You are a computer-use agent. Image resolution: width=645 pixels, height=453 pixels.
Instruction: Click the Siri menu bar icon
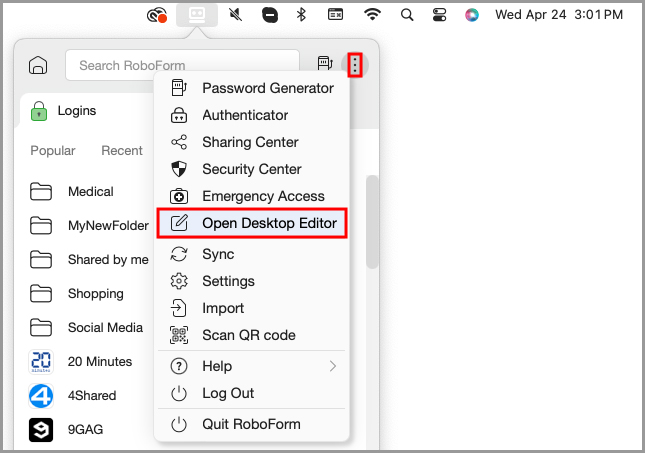472,15
